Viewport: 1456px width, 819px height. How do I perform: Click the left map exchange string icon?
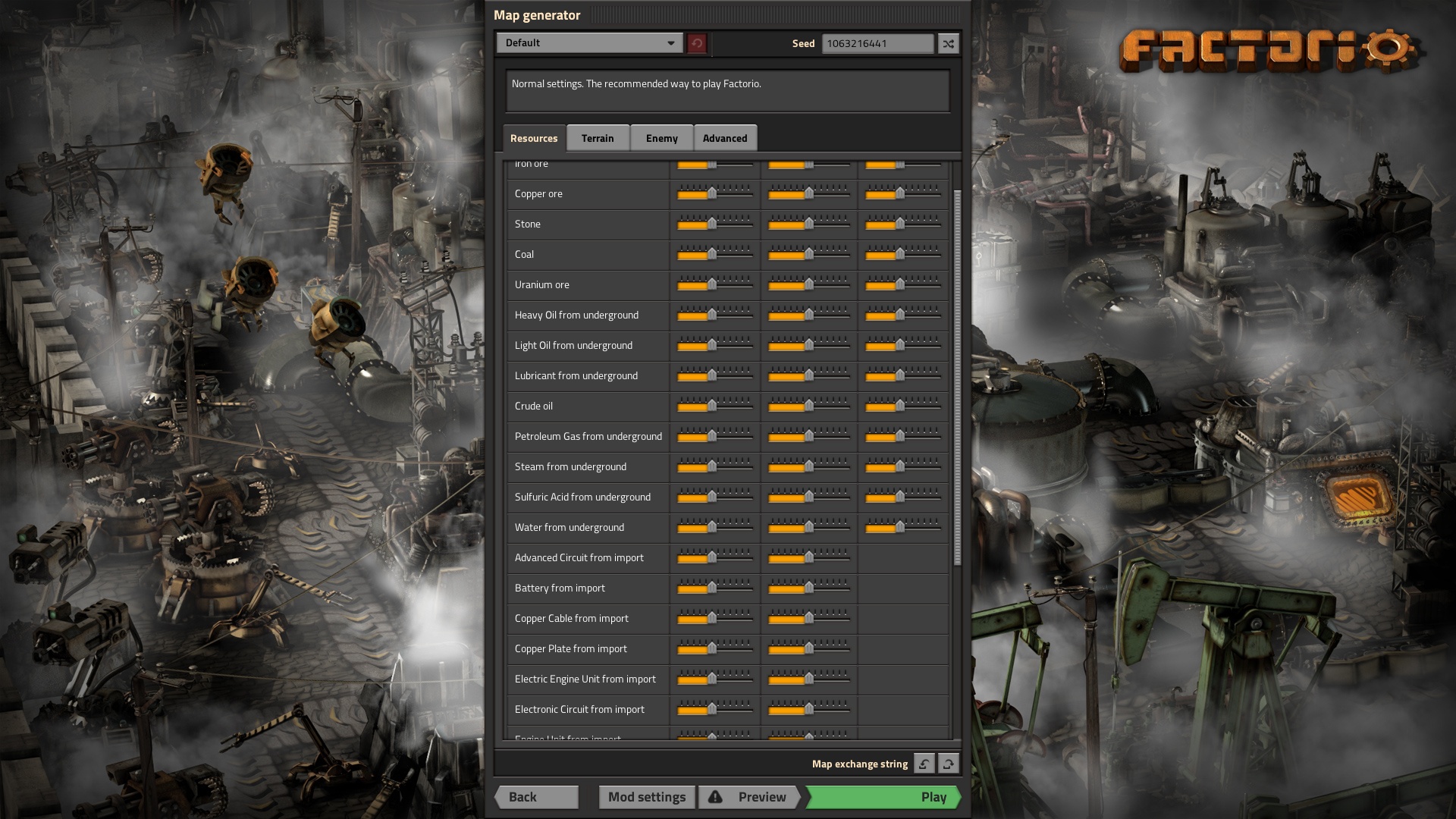tap(924, 764)
